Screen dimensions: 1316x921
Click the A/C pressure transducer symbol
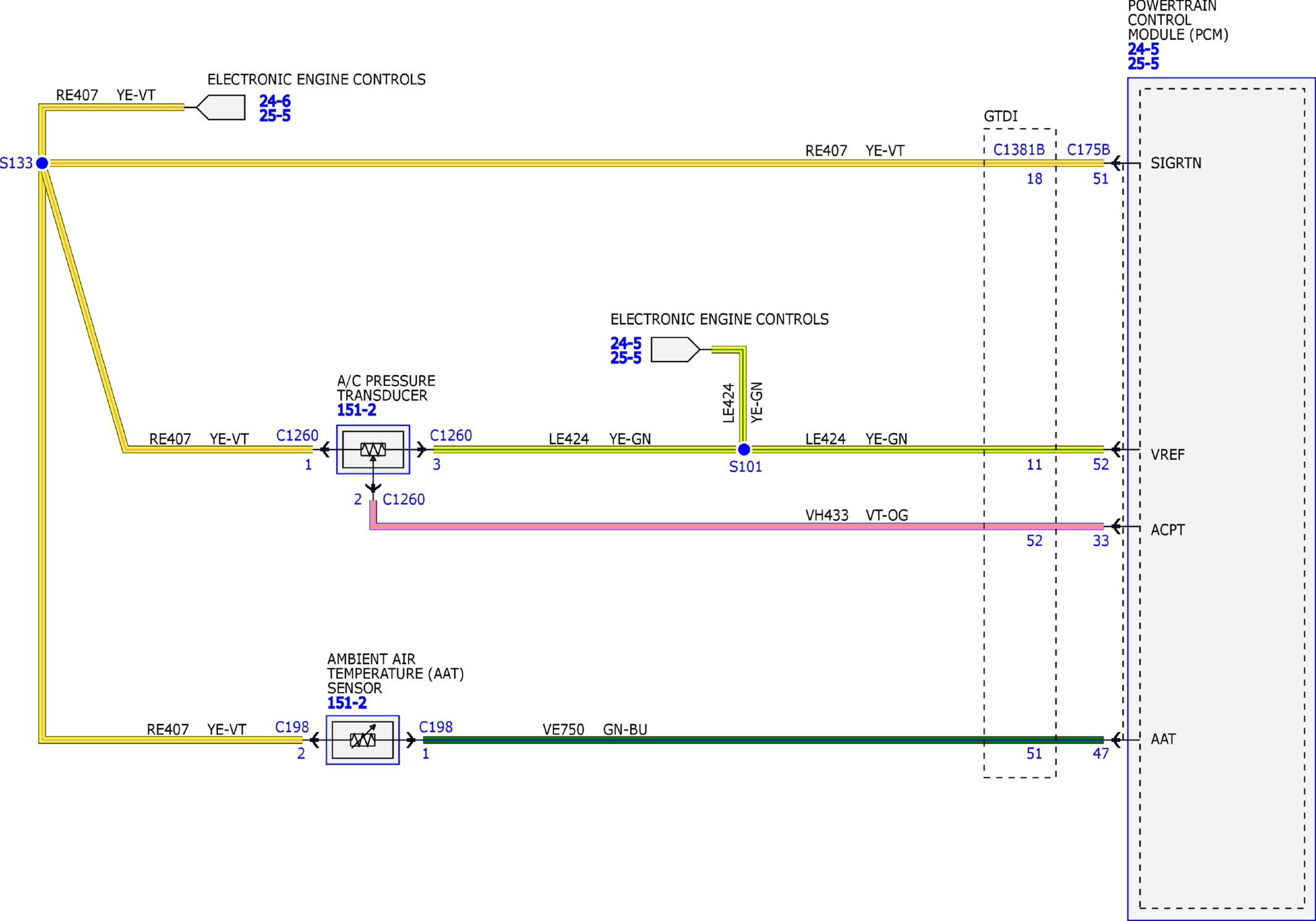click(373, 449)
